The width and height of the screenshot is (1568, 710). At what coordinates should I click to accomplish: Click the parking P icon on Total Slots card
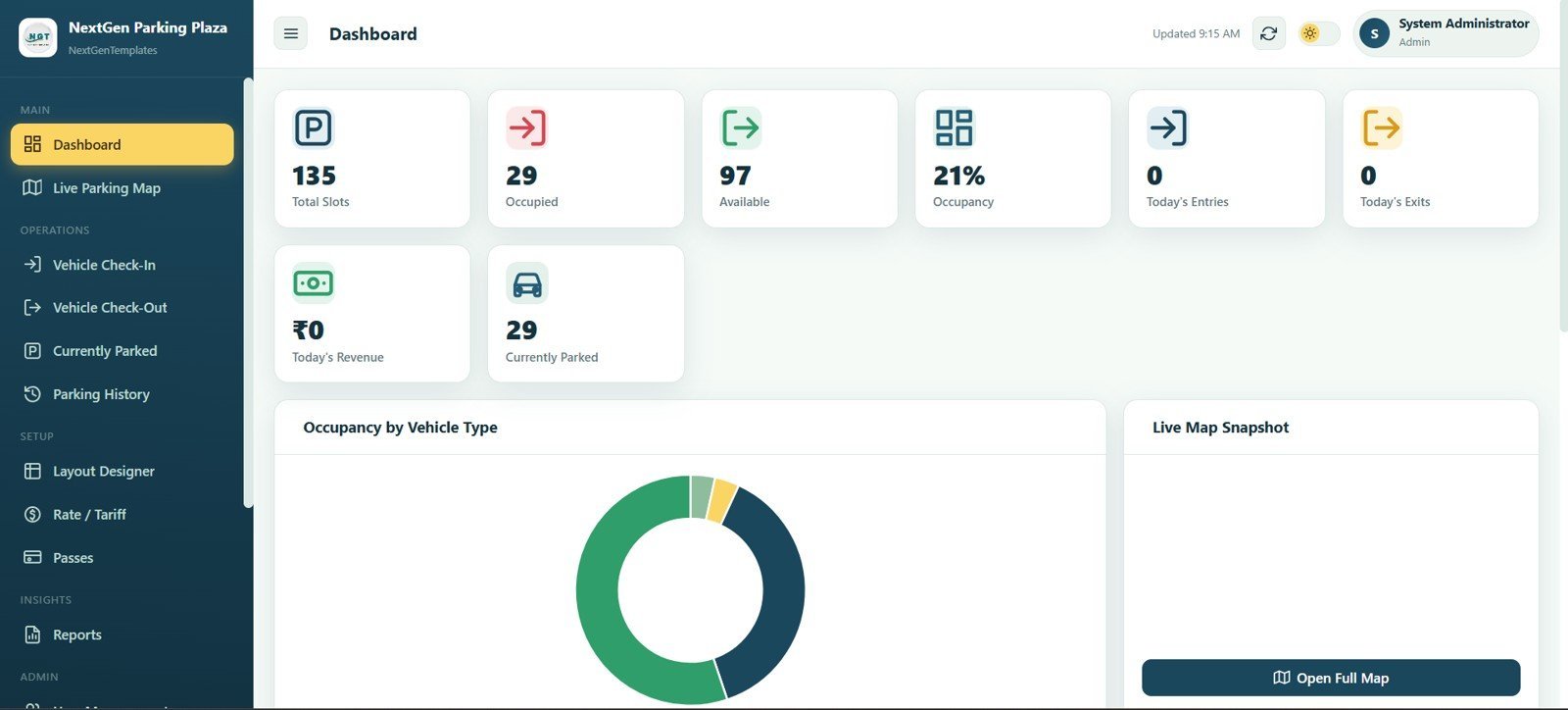coord(313,127)
